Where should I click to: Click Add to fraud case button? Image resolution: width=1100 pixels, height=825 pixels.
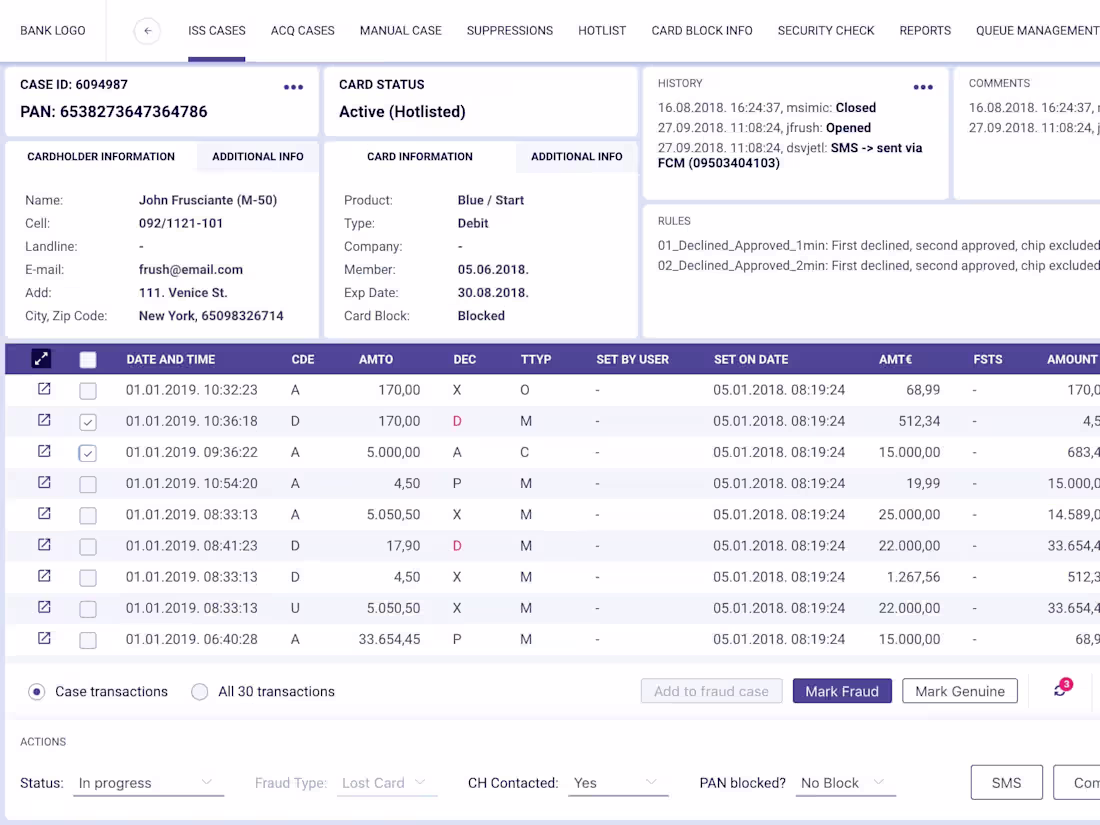[x=711, y=691]
